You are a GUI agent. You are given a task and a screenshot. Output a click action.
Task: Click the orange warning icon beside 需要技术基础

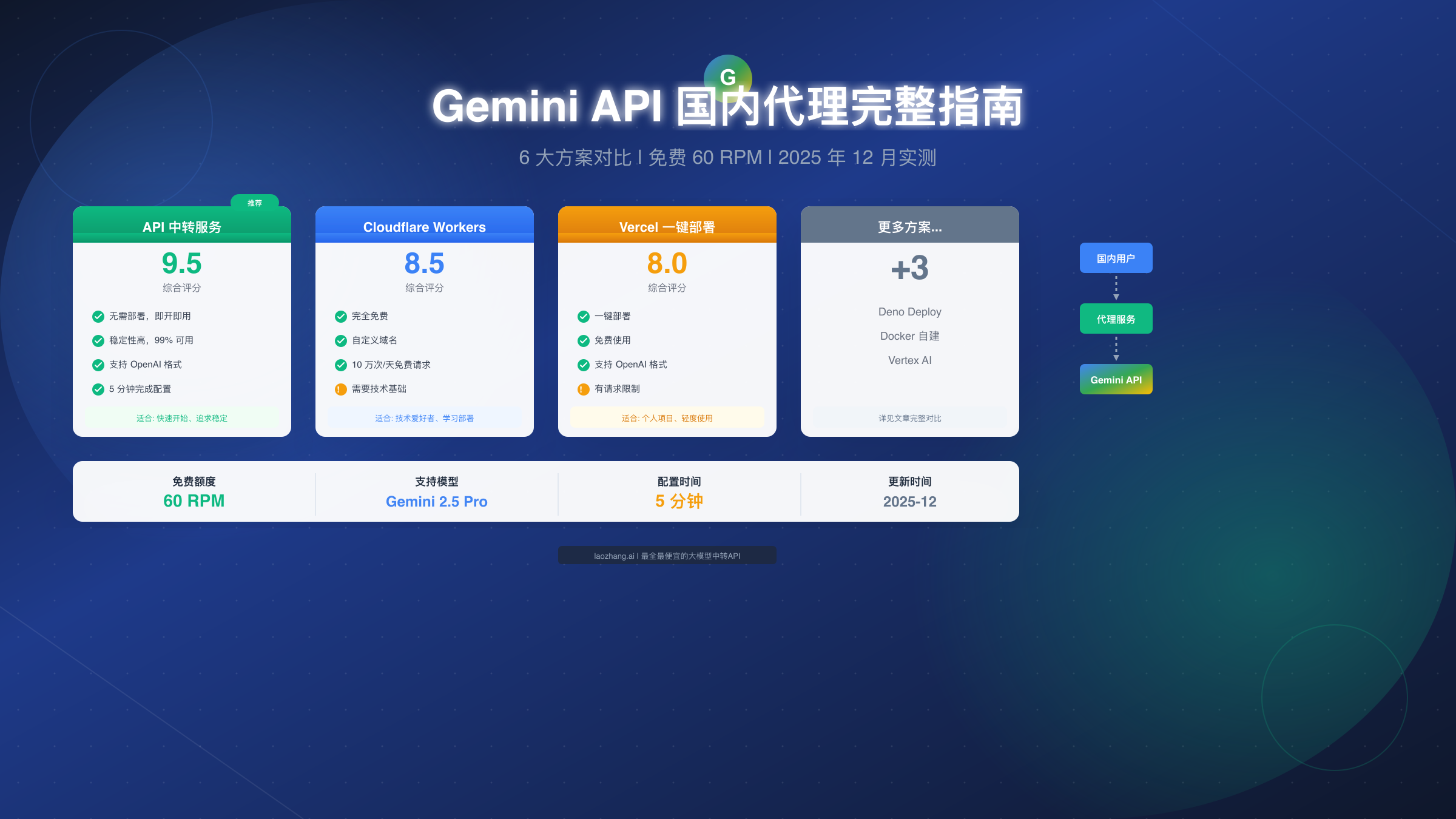(340, 389)
